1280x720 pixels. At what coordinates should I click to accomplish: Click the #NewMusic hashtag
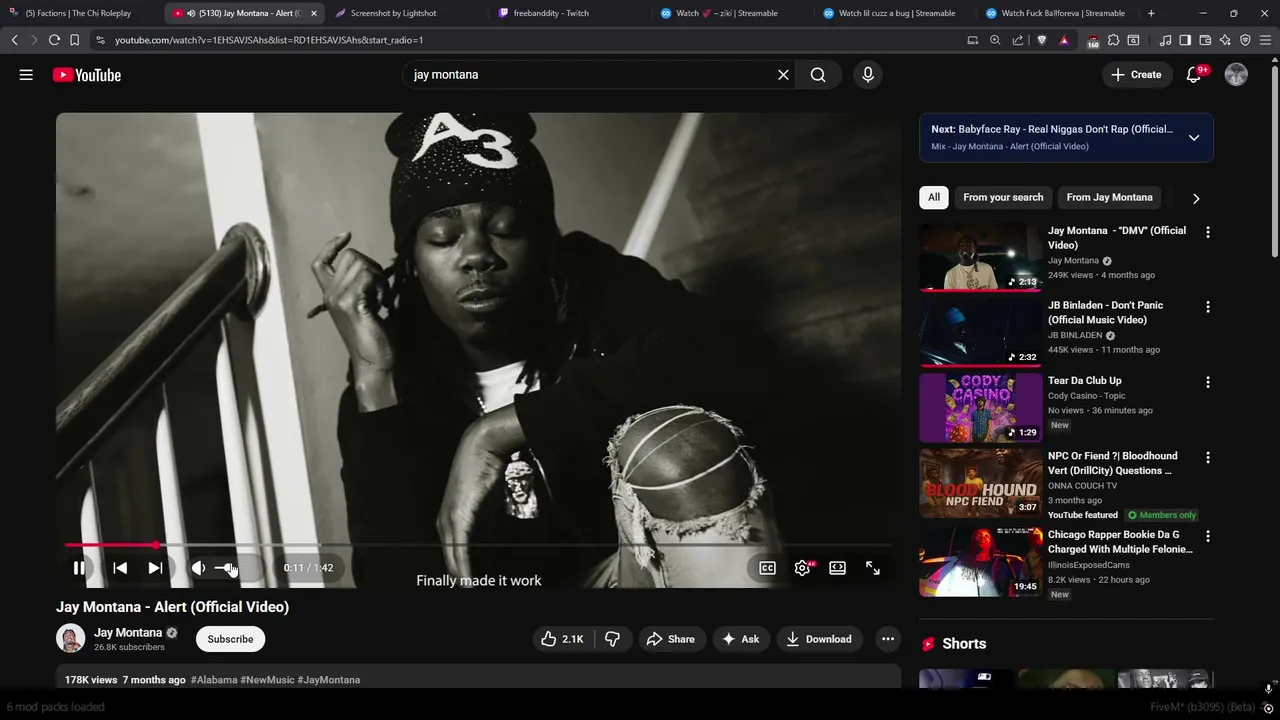pyautogui.click(x=267, y=680)
